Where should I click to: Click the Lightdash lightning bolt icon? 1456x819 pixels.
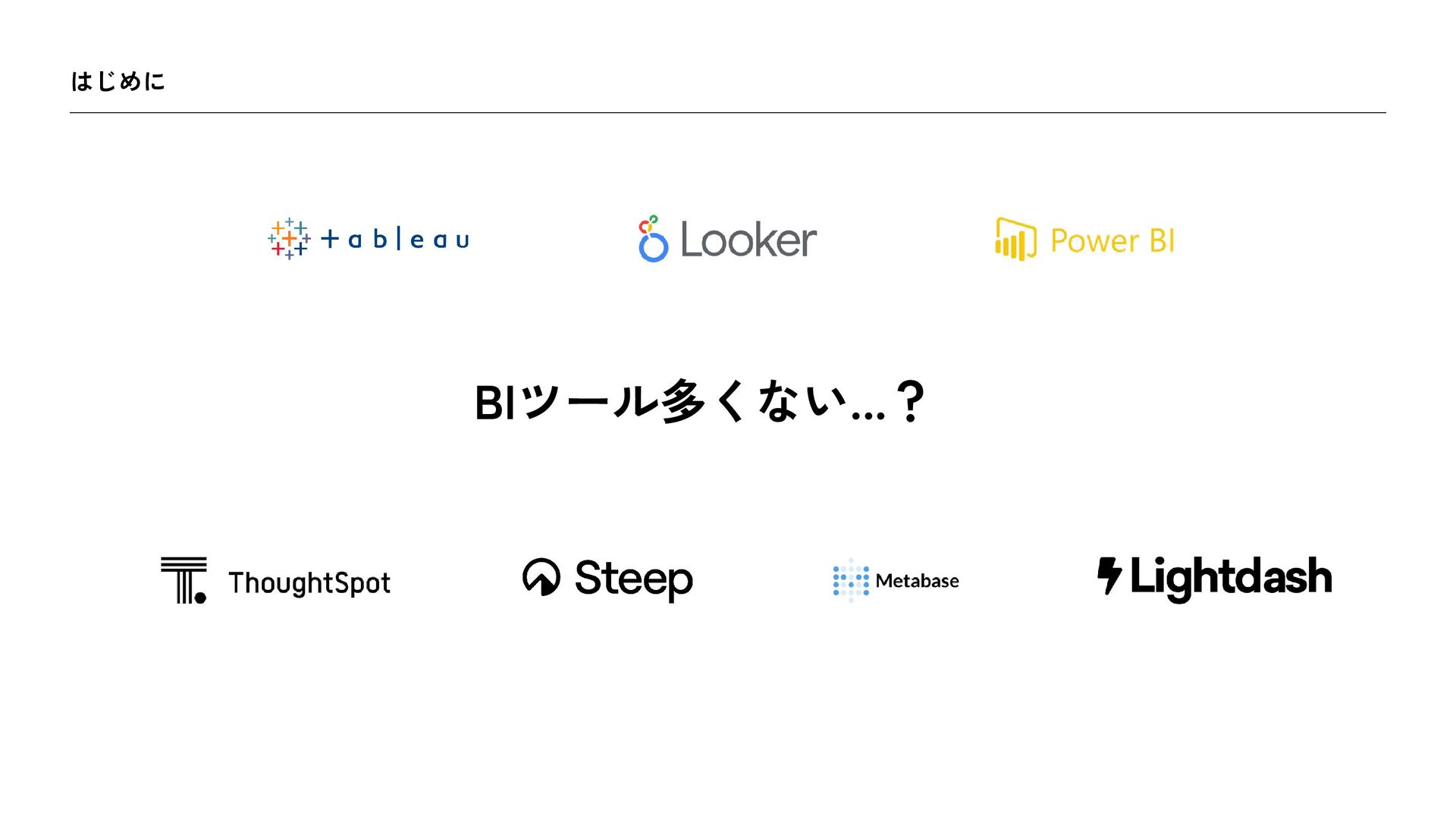(x=1109, y=576)
